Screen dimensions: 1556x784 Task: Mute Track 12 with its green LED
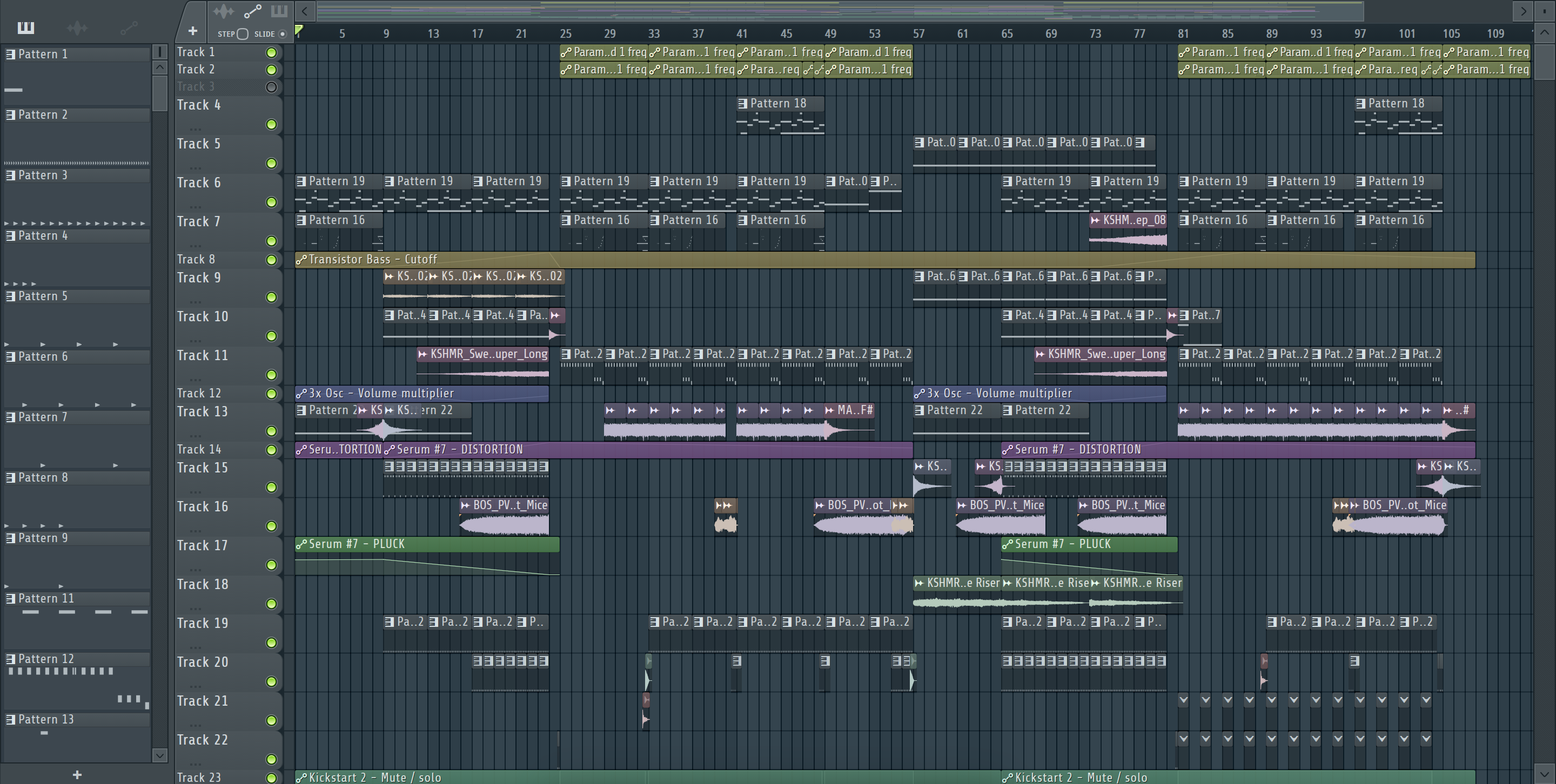(272, 394)
